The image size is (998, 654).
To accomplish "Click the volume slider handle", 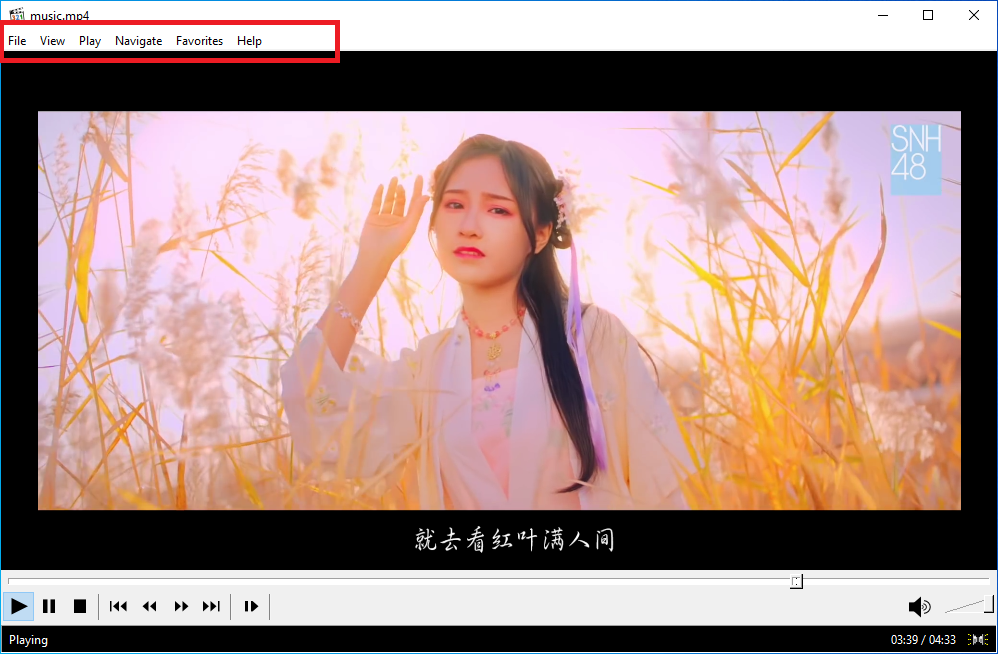I will [x=988, y=603].
